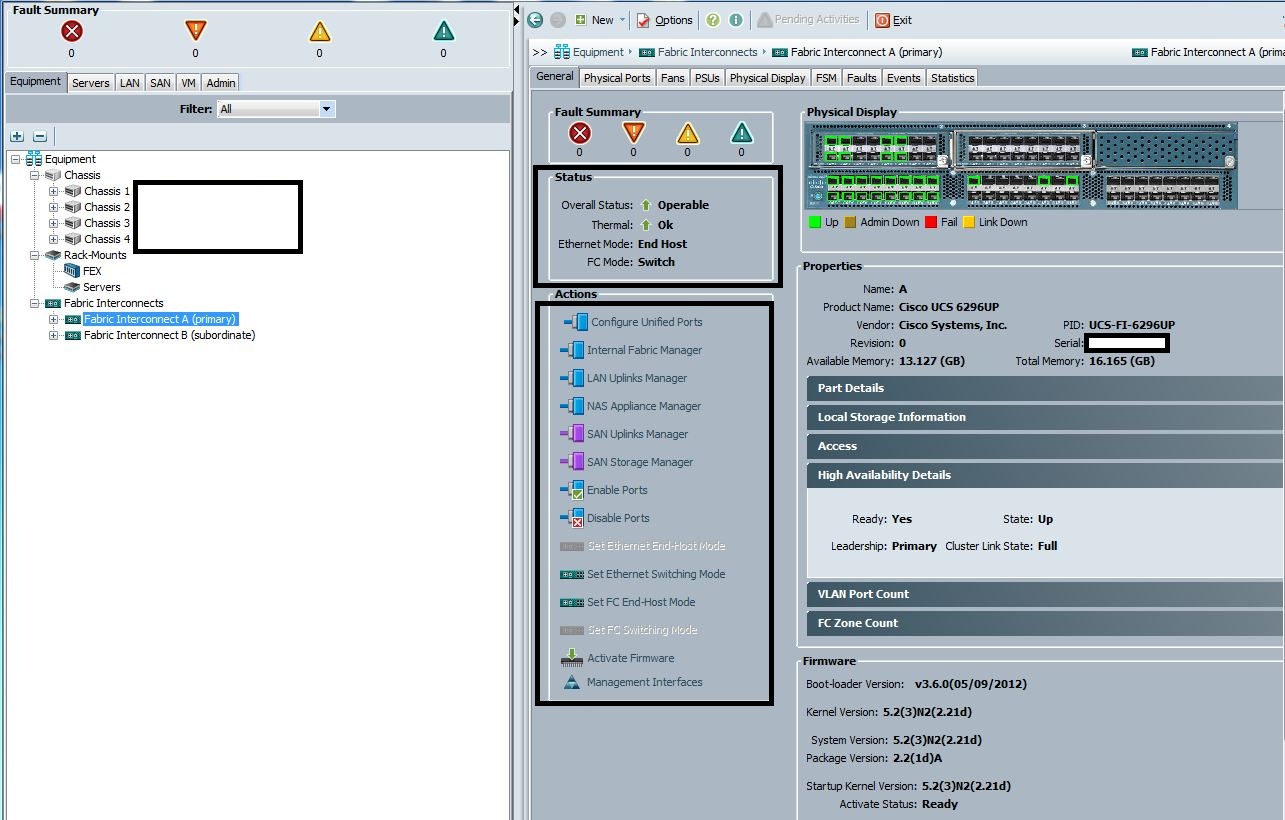Expand Fabric Interconnect B (subordinate) node
This screenshot has height=820, width=1285.
54,335
